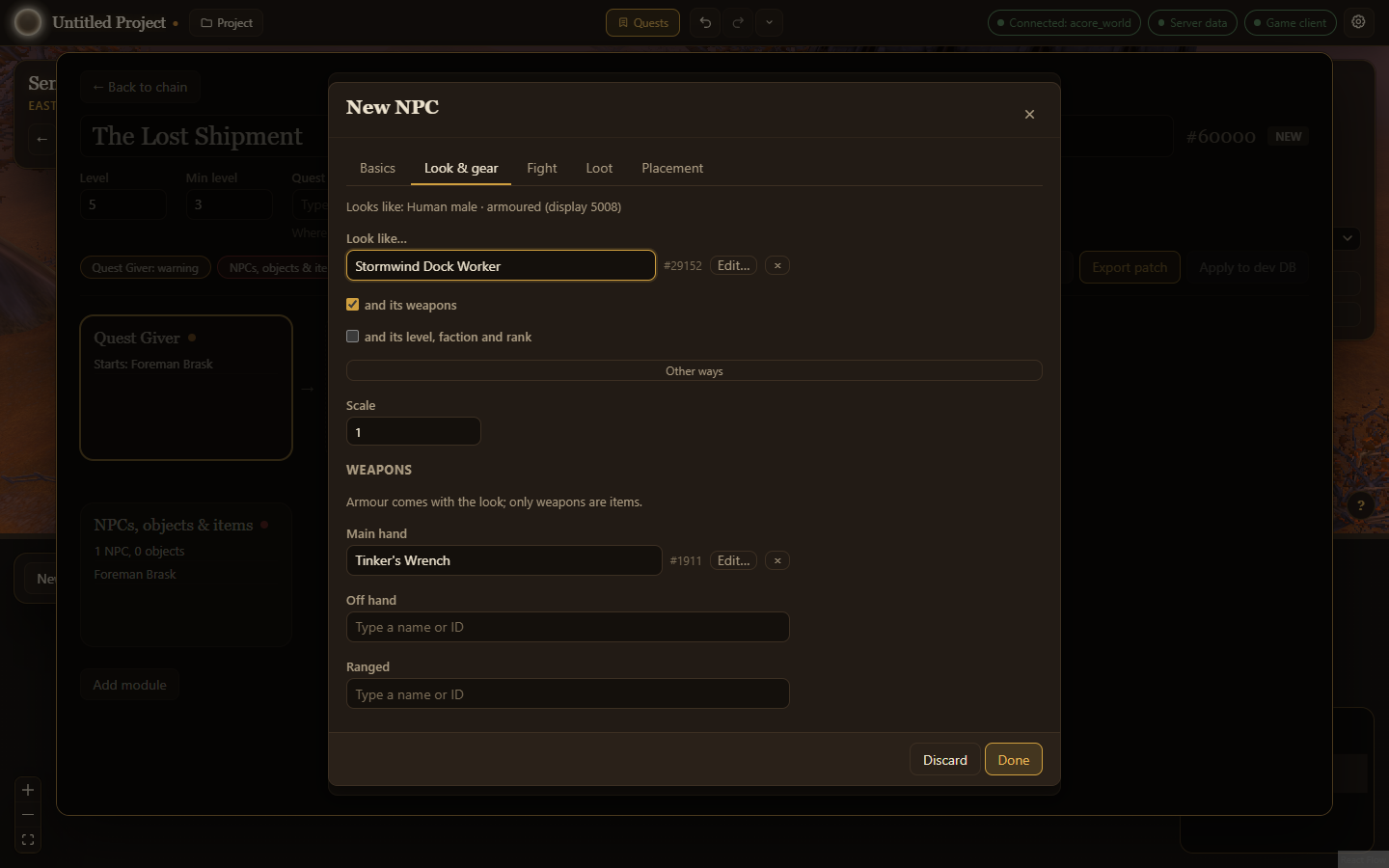Screen dimensions: 1389x868
Task: Click the Server data status pill
Action: pyautogui.click(x=1192, y=22)
